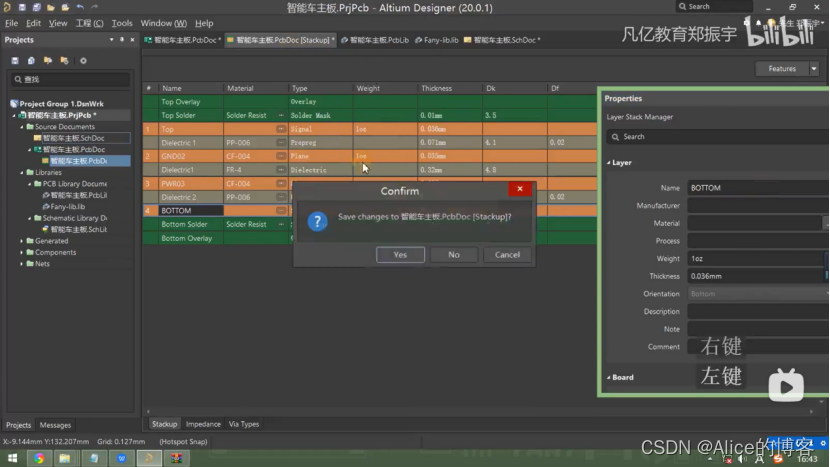Close the Projects panel with its X
Screen dimensions: 830x467
[132, 40]
